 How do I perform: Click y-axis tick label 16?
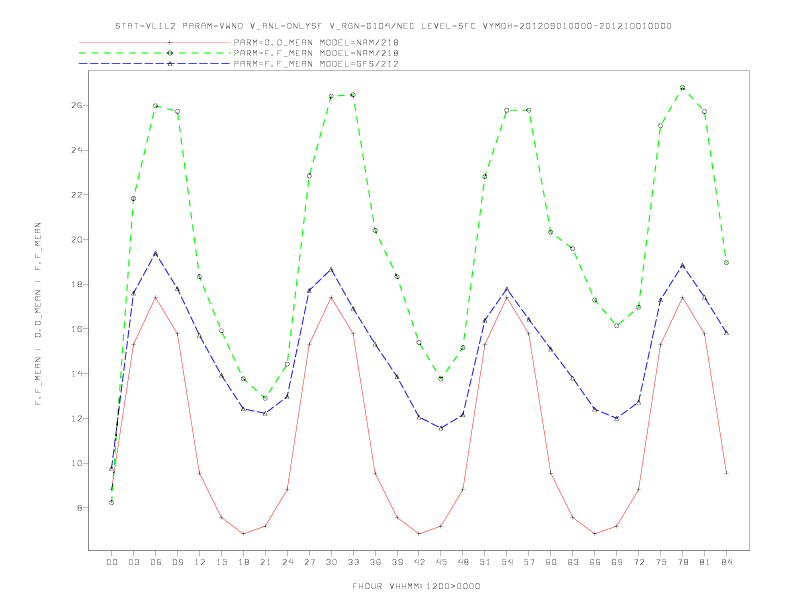pyautogui.click(x=76, y=329)
